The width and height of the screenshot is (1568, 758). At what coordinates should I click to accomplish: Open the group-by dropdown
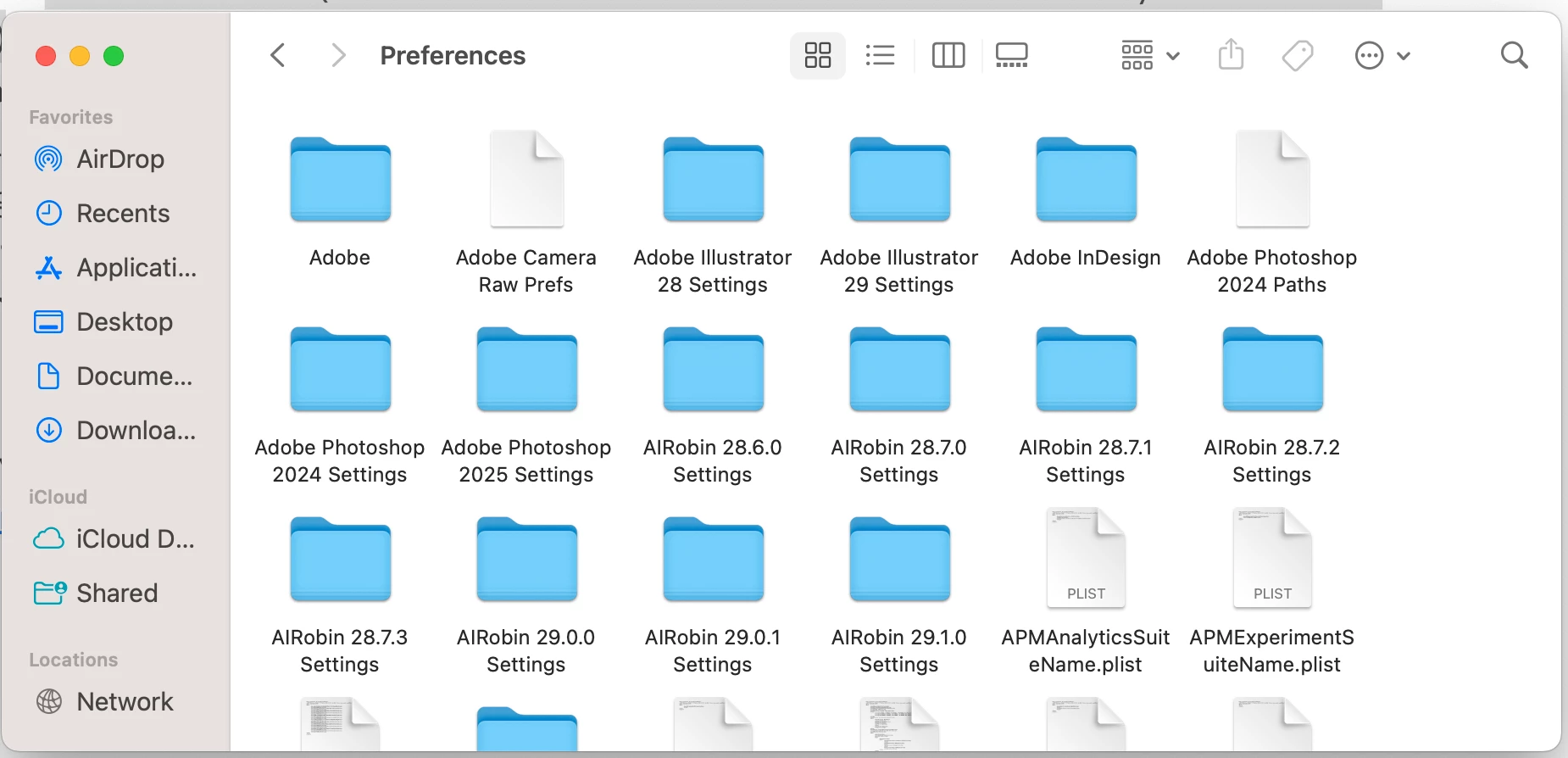click(x=1150, y=56)
